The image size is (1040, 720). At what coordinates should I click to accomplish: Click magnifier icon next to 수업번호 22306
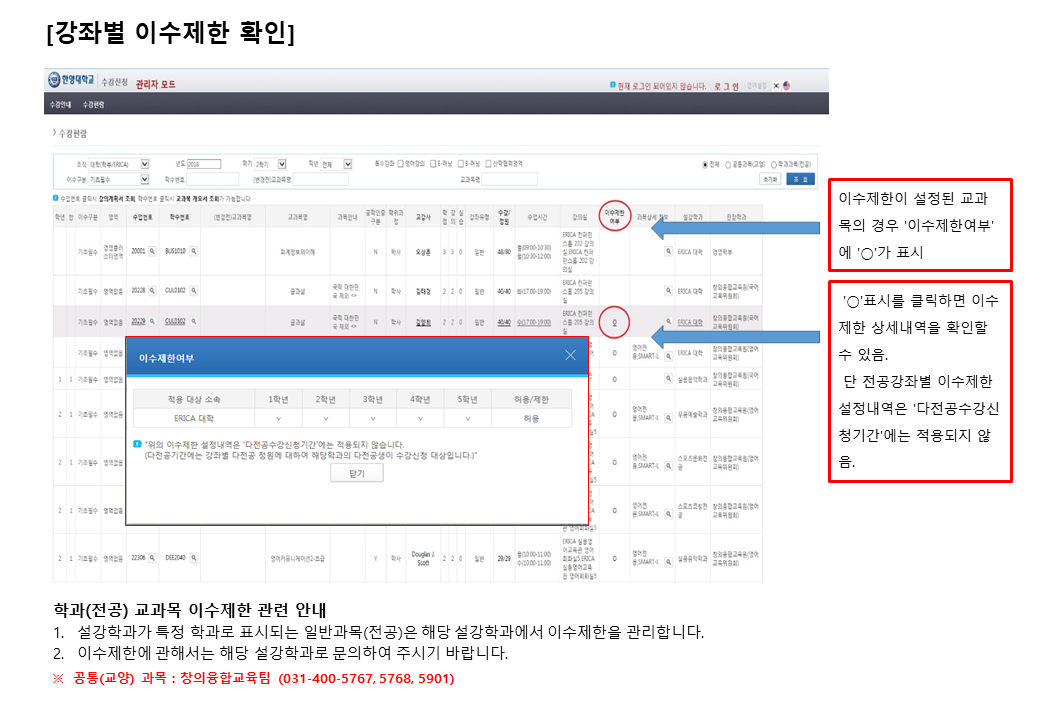pyautogui.click(x=152, y=559)
